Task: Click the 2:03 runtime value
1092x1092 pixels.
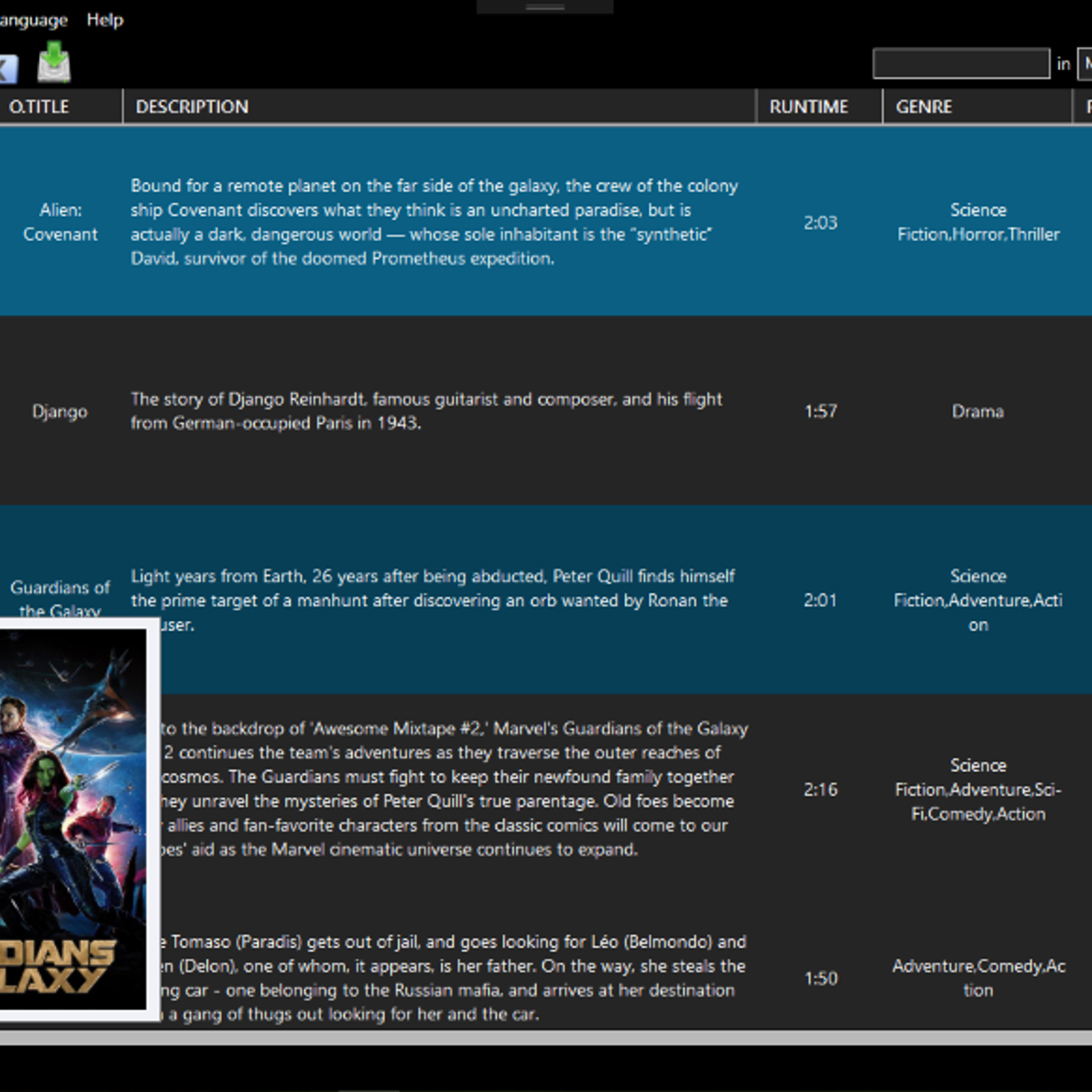Action: pyautogui.click(x=820, y=222)
